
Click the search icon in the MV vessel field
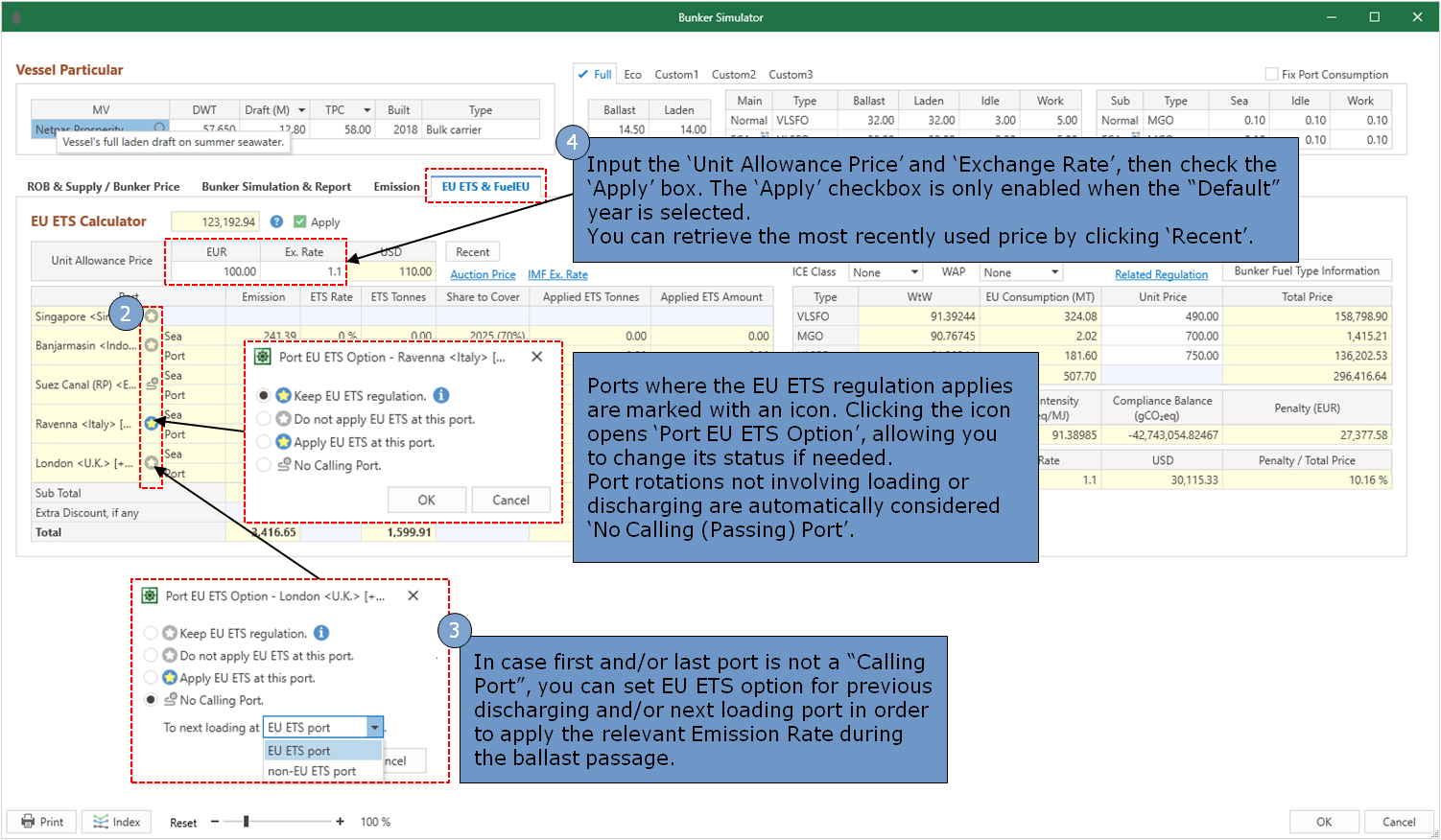[159, 128]
